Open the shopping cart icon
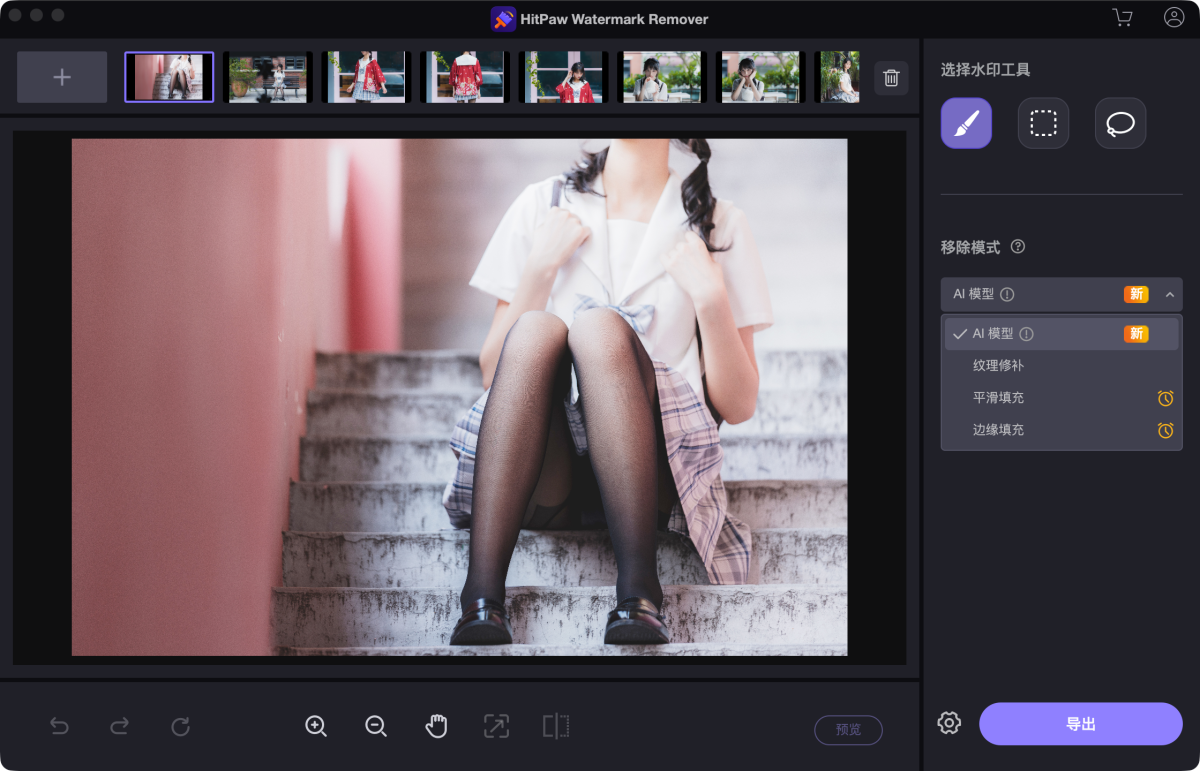 [x=1123, y=17]
